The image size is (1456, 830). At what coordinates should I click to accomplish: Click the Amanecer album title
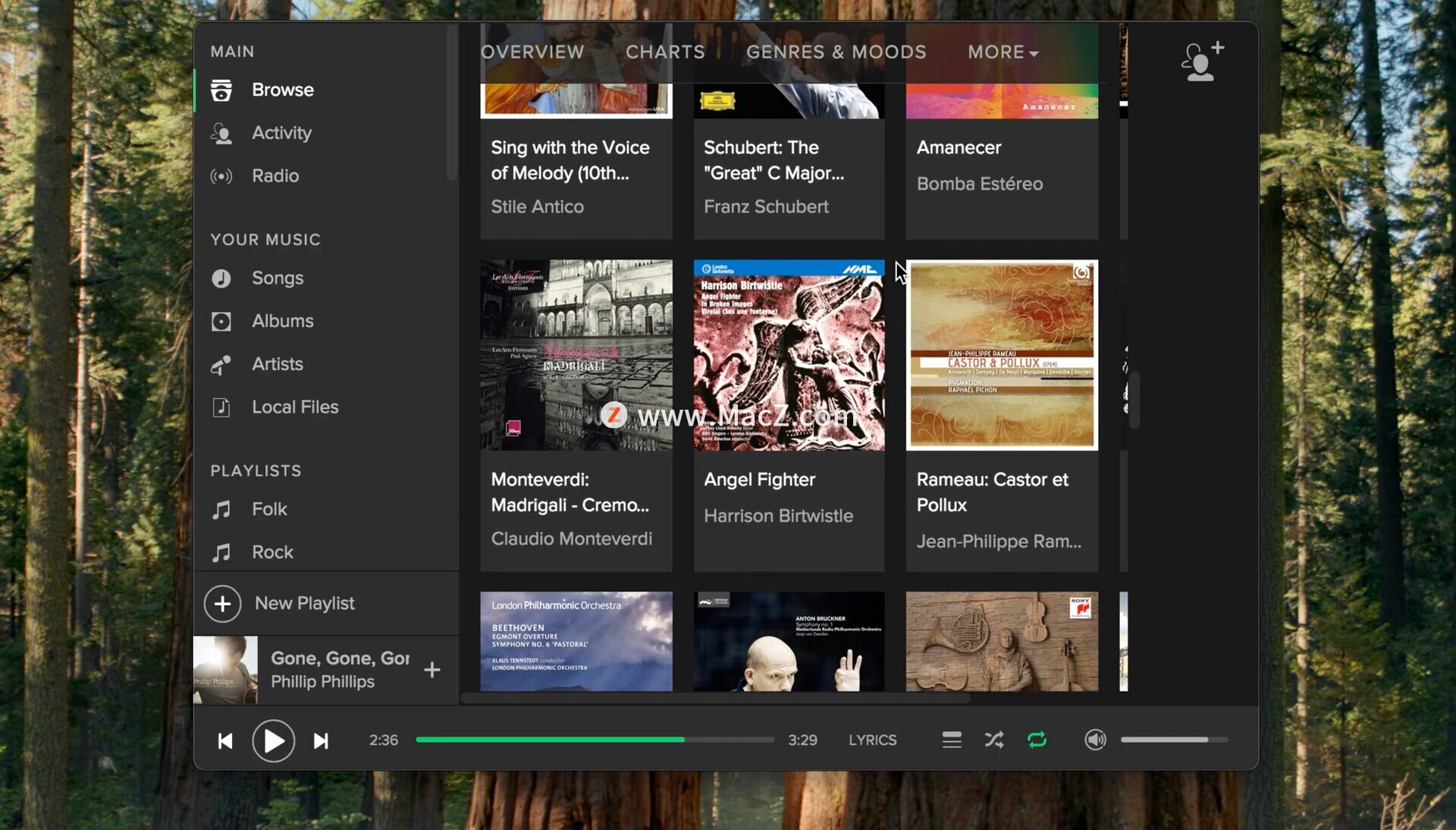tap(959, 147)
